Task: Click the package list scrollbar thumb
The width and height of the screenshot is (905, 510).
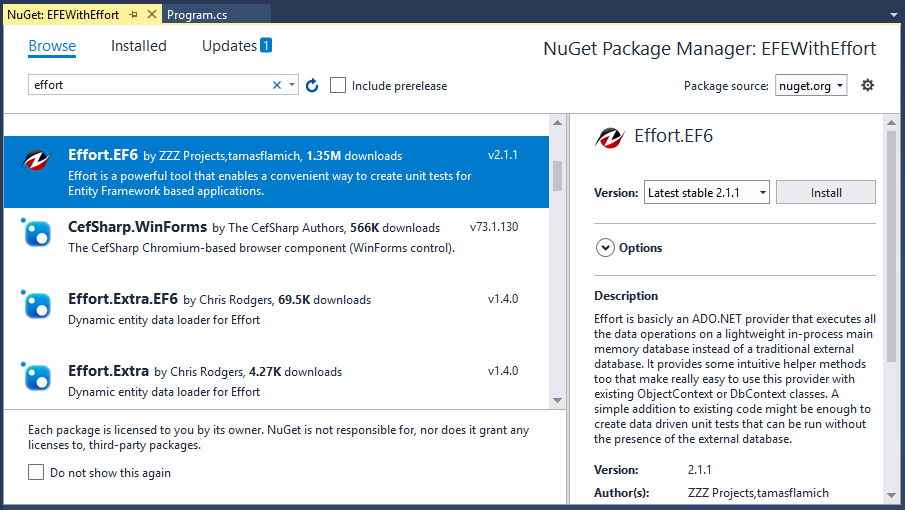Action: (557, 175)
